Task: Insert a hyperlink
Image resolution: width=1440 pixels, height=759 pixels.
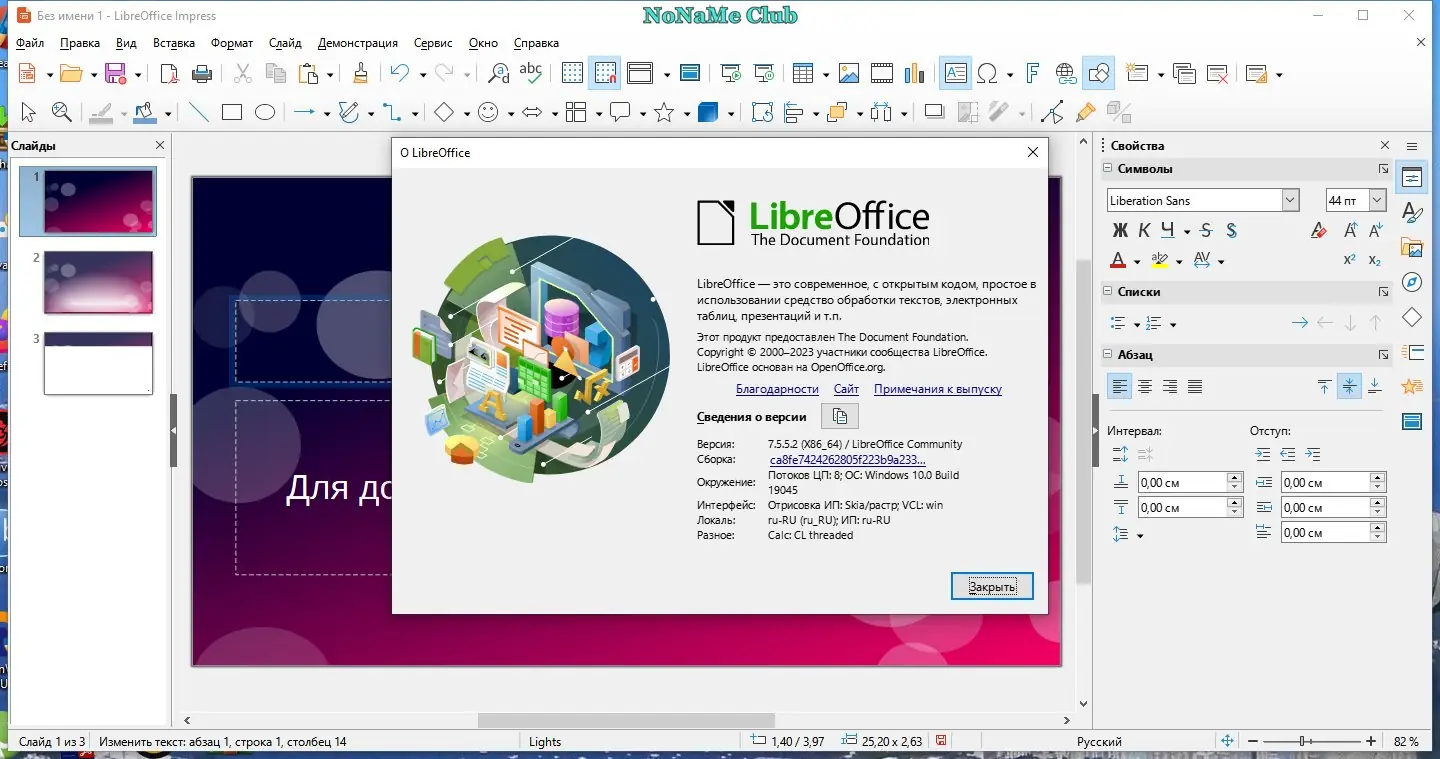Action: click(x=1066, y=73)
